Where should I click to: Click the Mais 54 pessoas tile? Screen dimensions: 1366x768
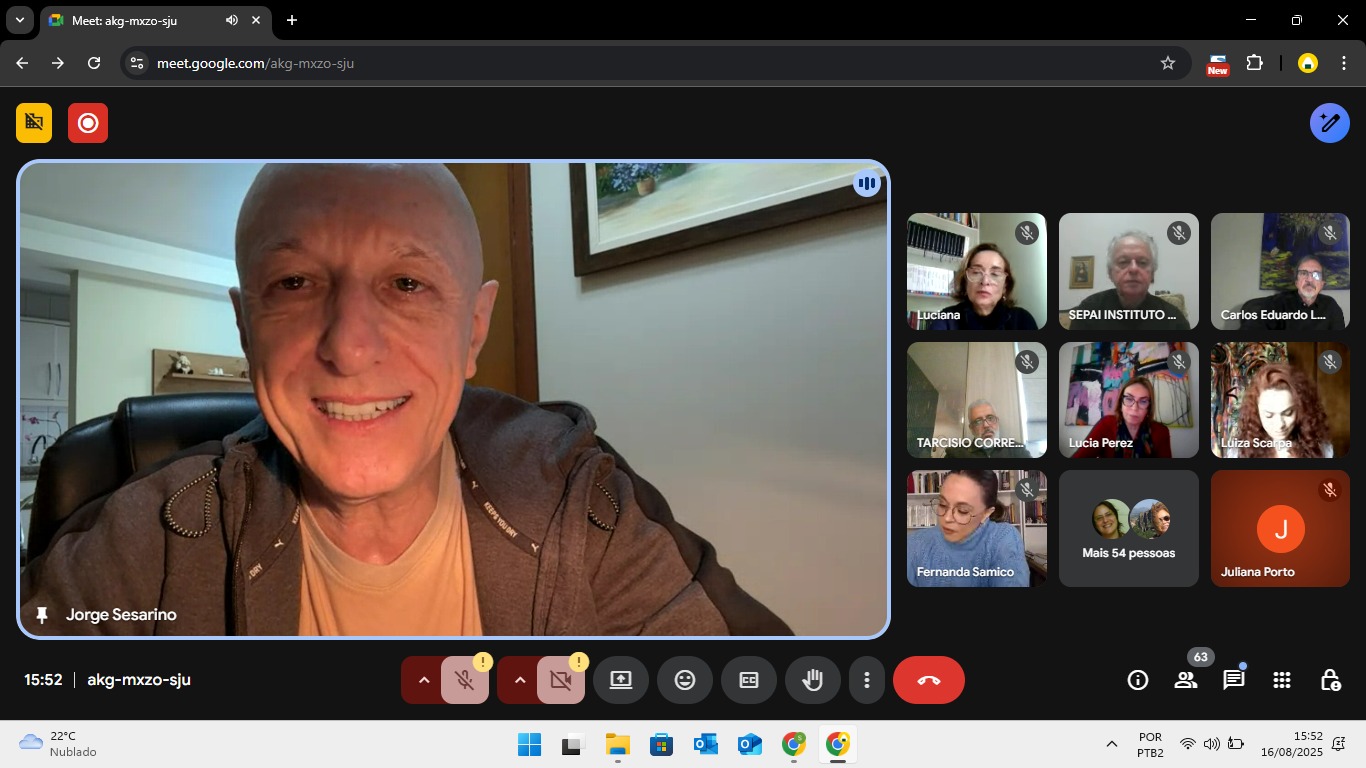pos(1128,529)
